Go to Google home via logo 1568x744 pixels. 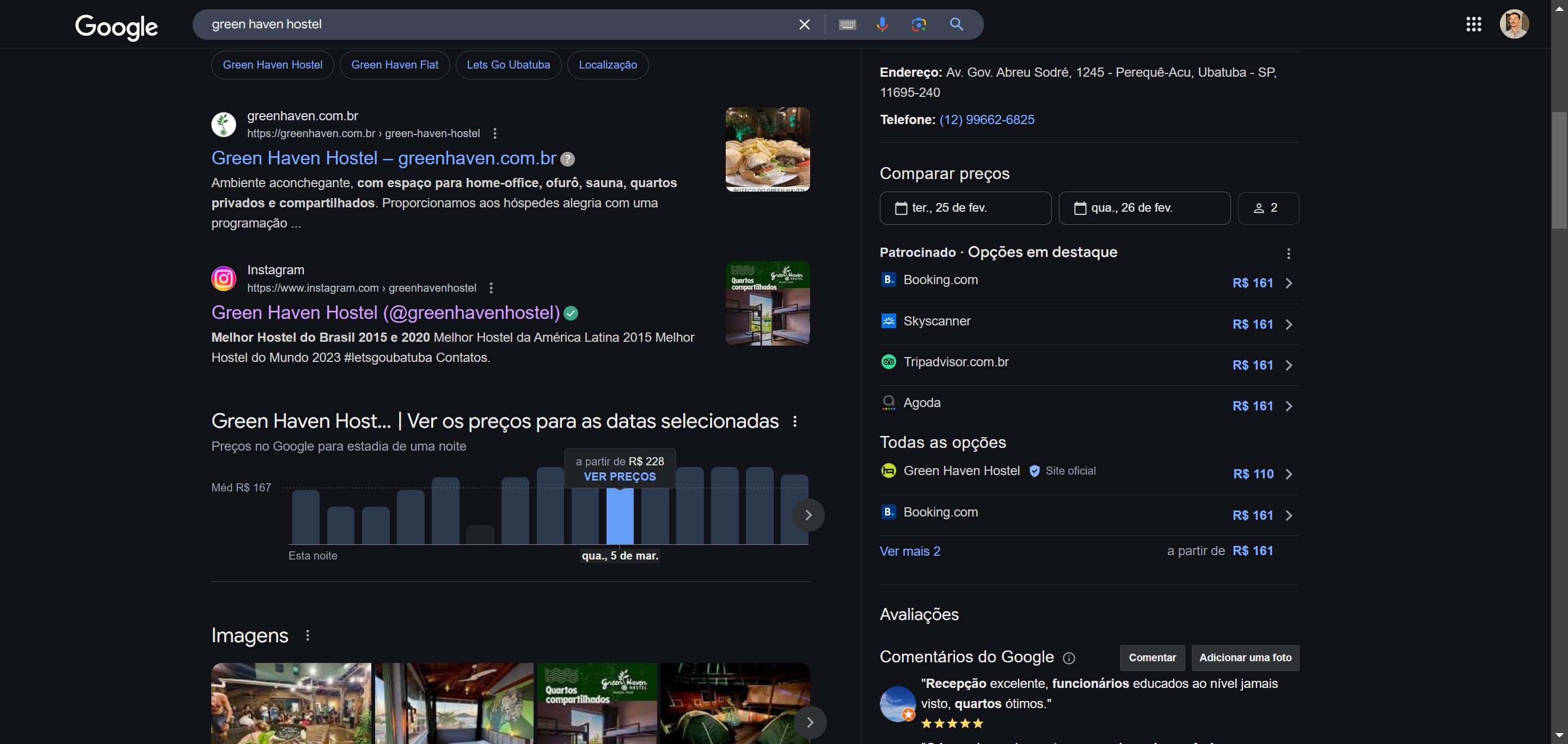(x=117, y=26)
